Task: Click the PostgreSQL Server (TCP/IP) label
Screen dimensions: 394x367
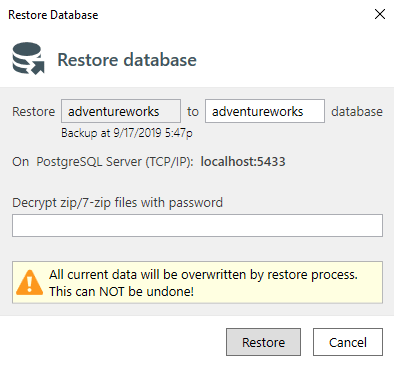Action: click(115, 162)
